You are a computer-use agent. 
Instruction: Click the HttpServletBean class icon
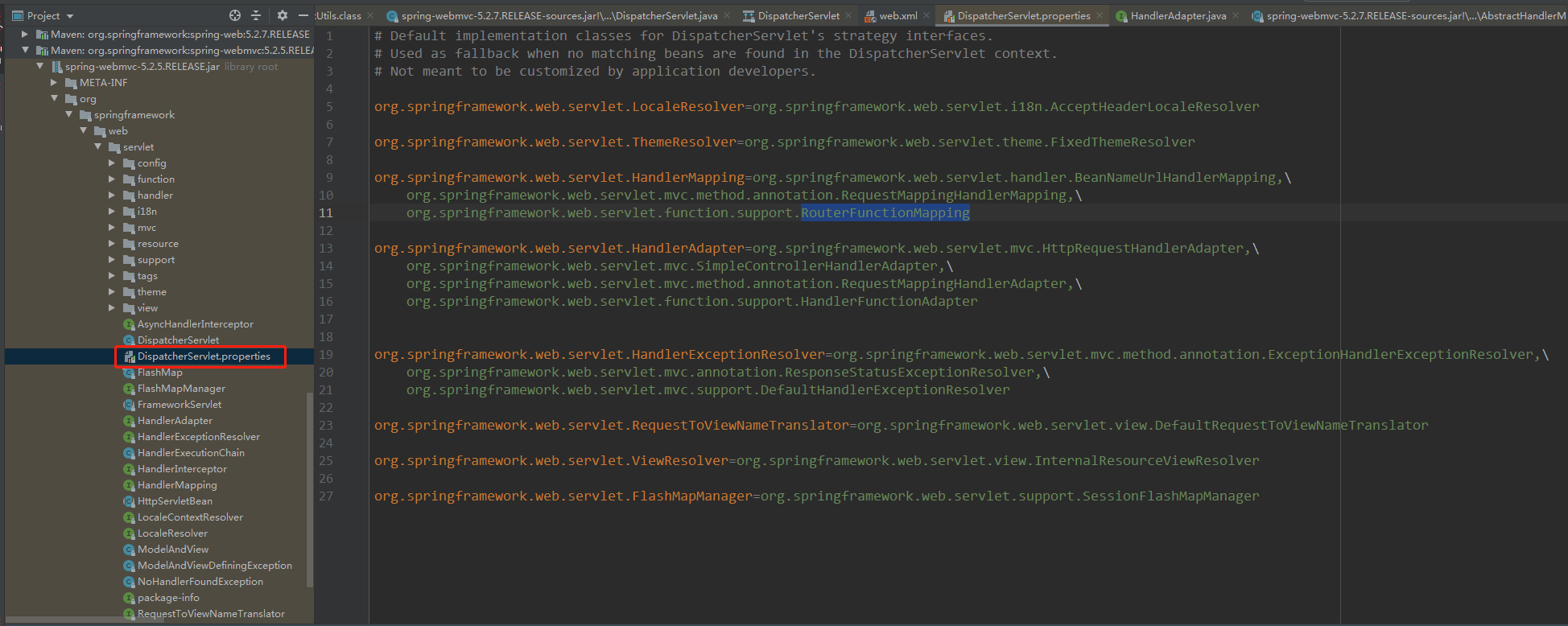129,500
